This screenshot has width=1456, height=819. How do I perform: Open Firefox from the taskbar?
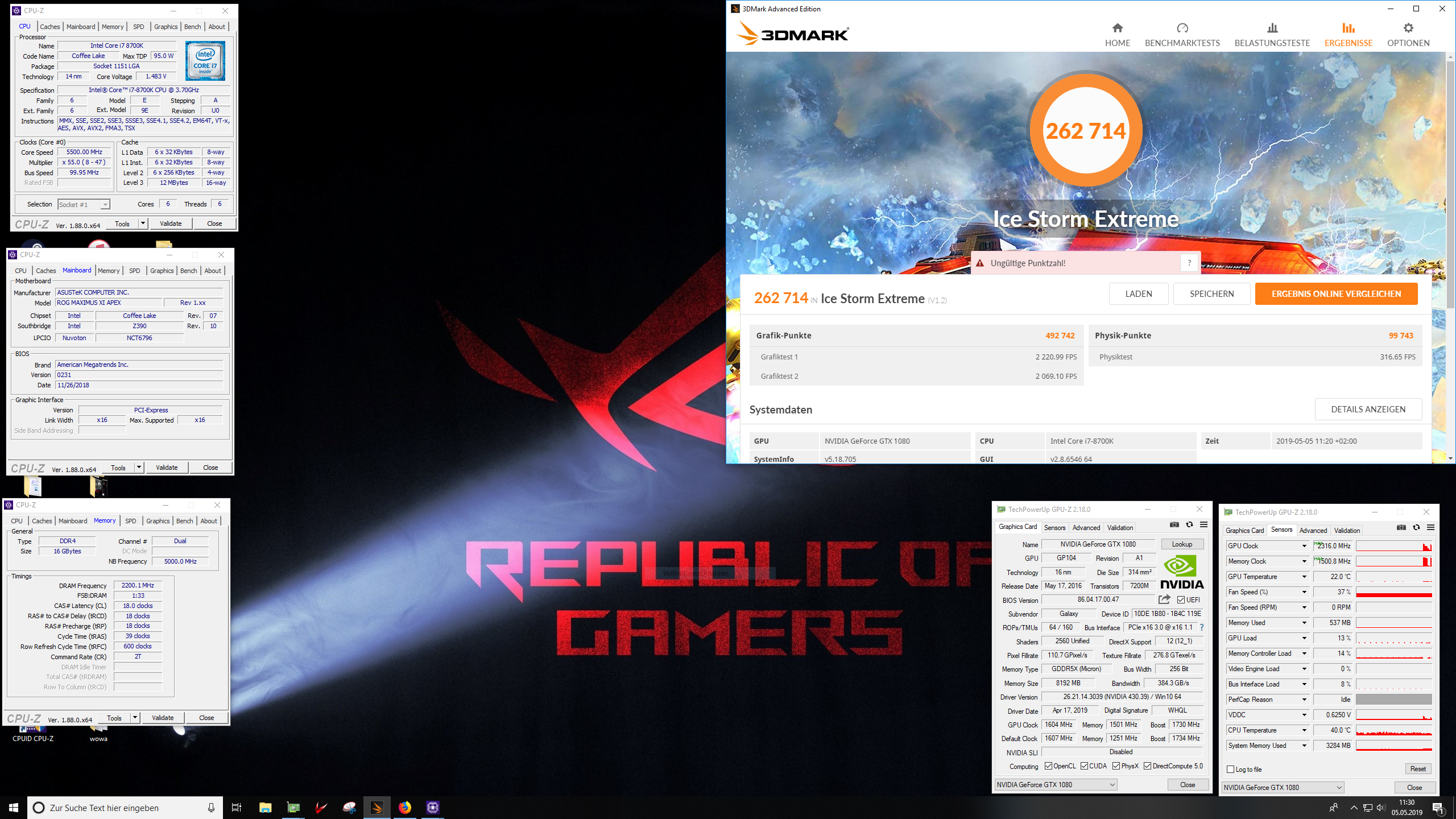pos(404,808)
